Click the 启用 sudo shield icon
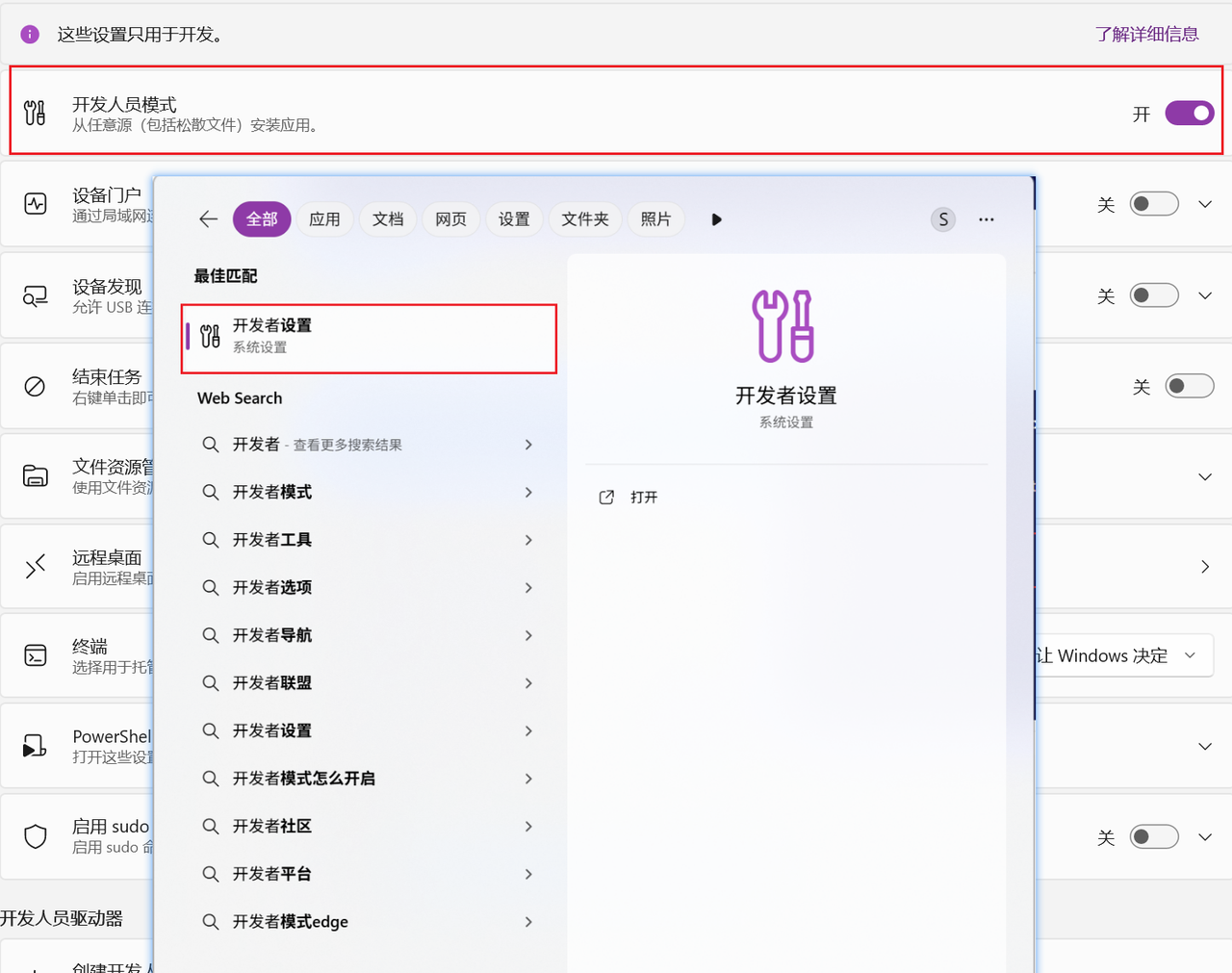The width and height of the screenshot is (1232, 973). point(36,836)
